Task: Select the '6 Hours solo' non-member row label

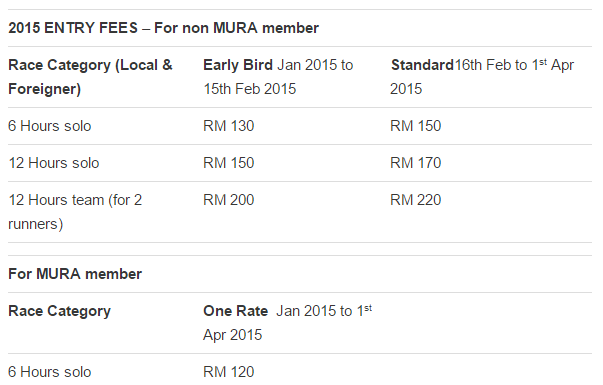Action: (x=50, y=126)
